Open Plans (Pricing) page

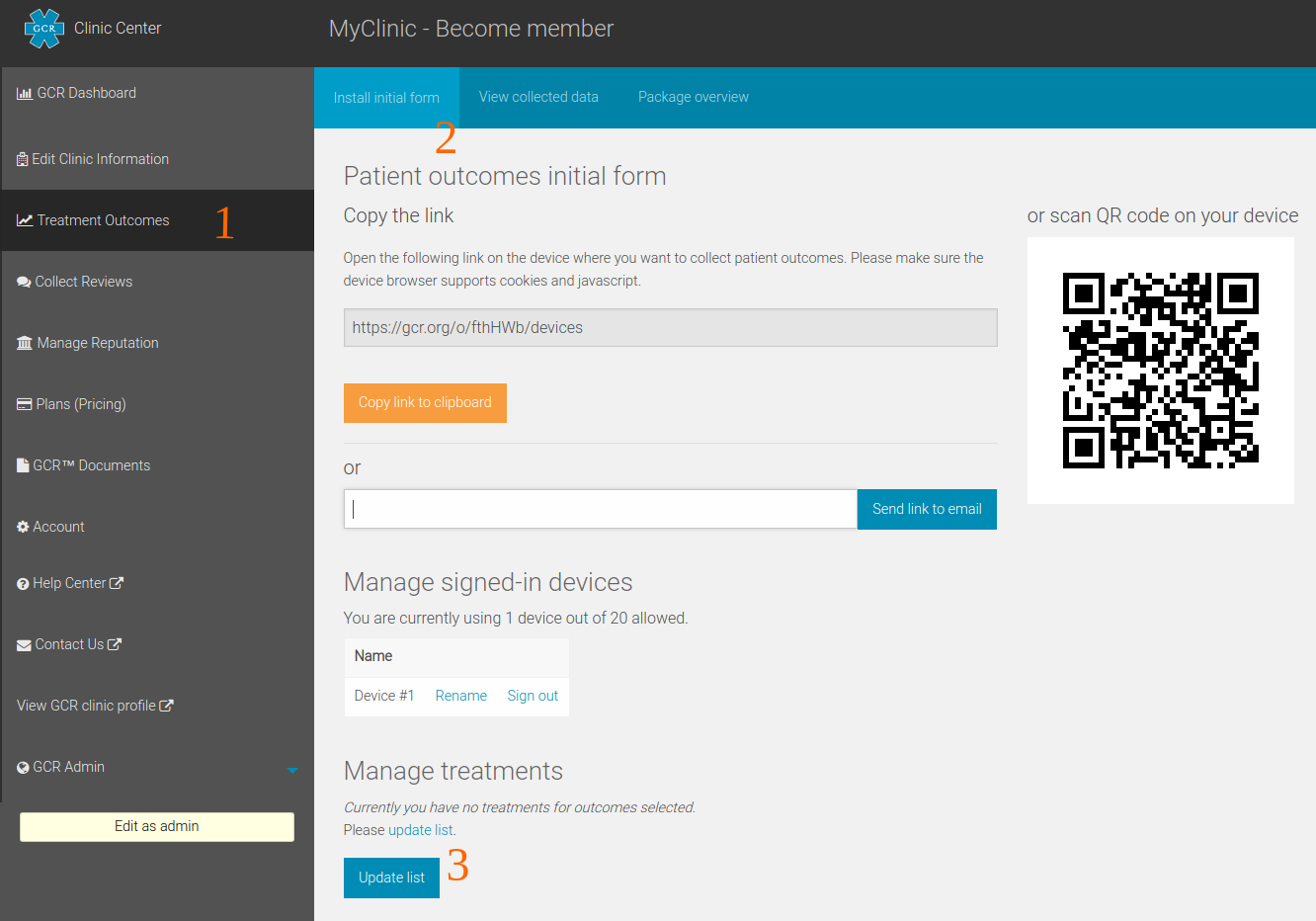pos(158,404)
